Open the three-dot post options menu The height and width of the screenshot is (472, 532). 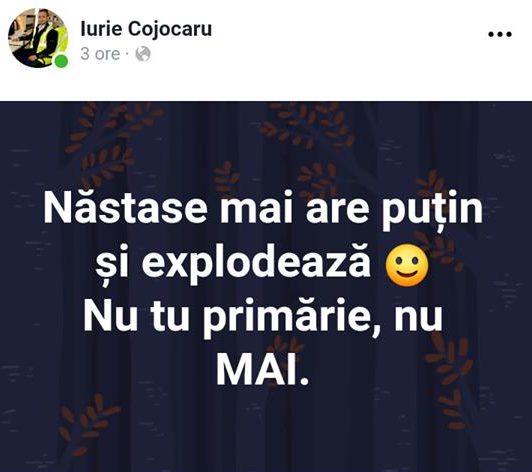click(x=499, y=34)
